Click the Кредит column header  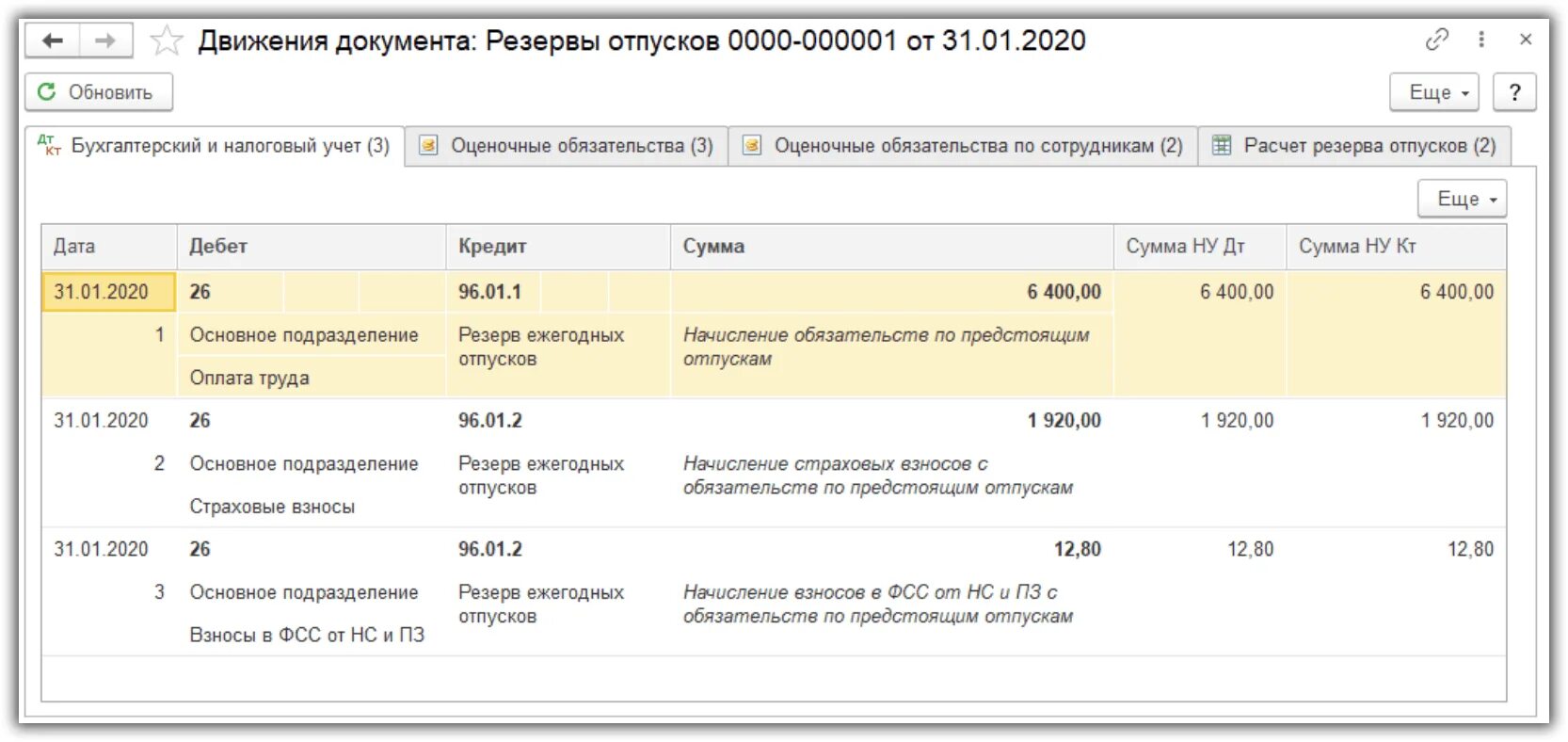pos(558,247)
